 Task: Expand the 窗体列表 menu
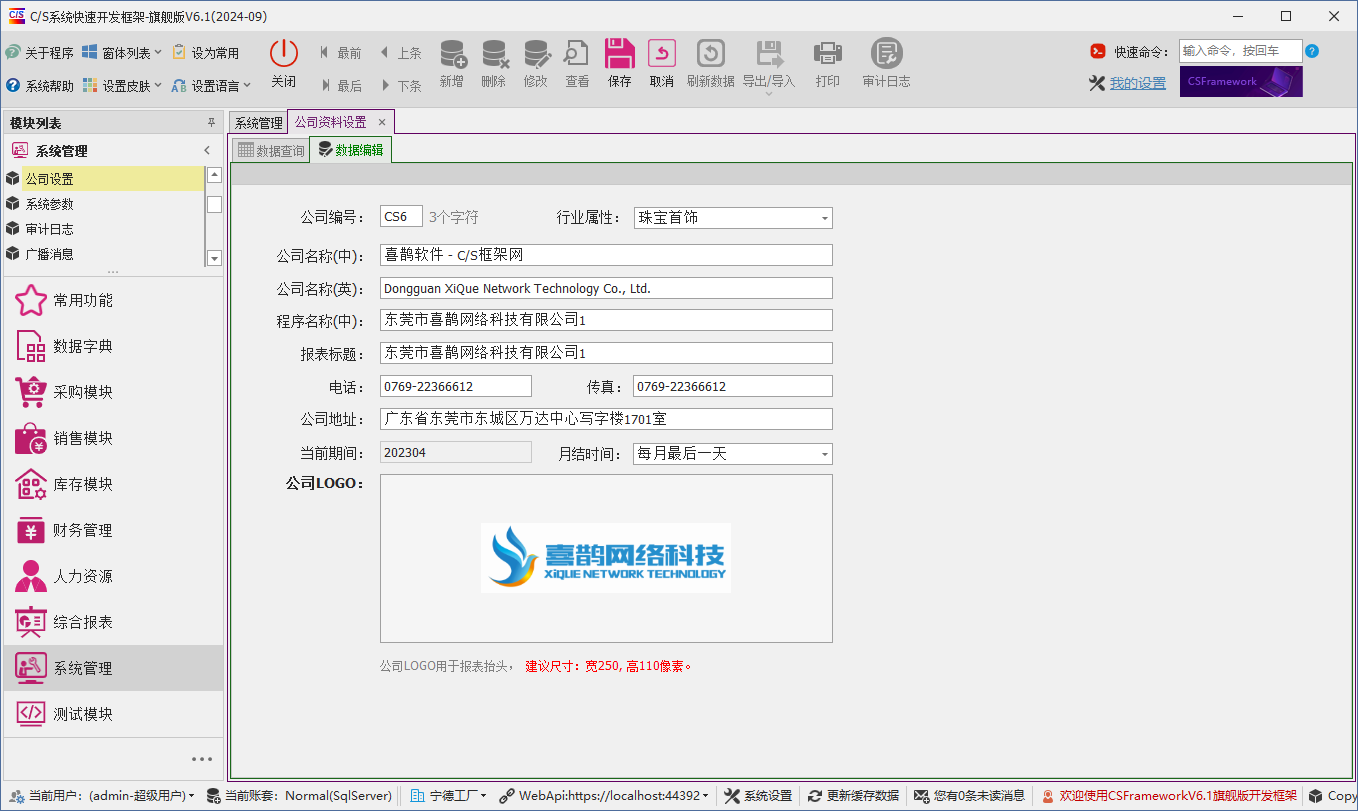(x=121, y=53)
